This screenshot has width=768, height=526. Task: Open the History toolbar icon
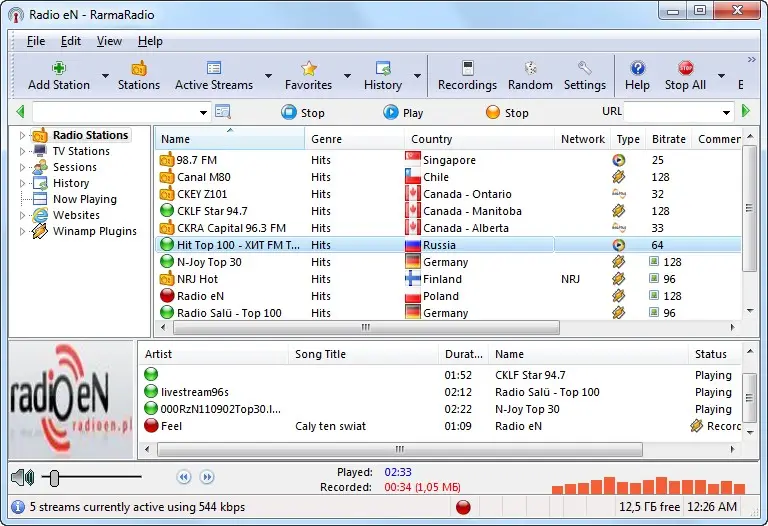pos(383,68)
